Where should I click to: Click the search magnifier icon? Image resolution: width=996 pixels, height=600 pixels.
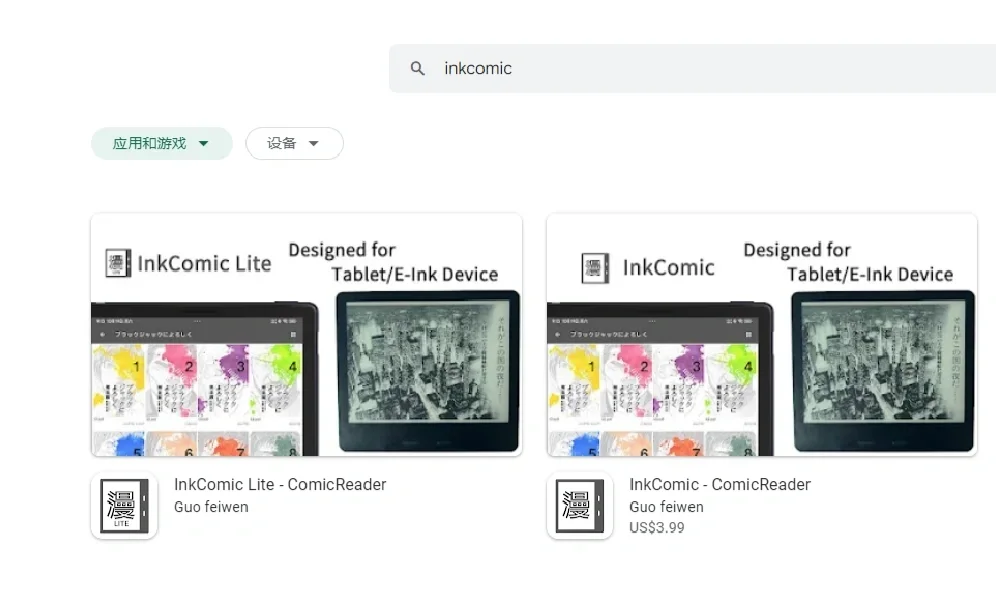418,69
